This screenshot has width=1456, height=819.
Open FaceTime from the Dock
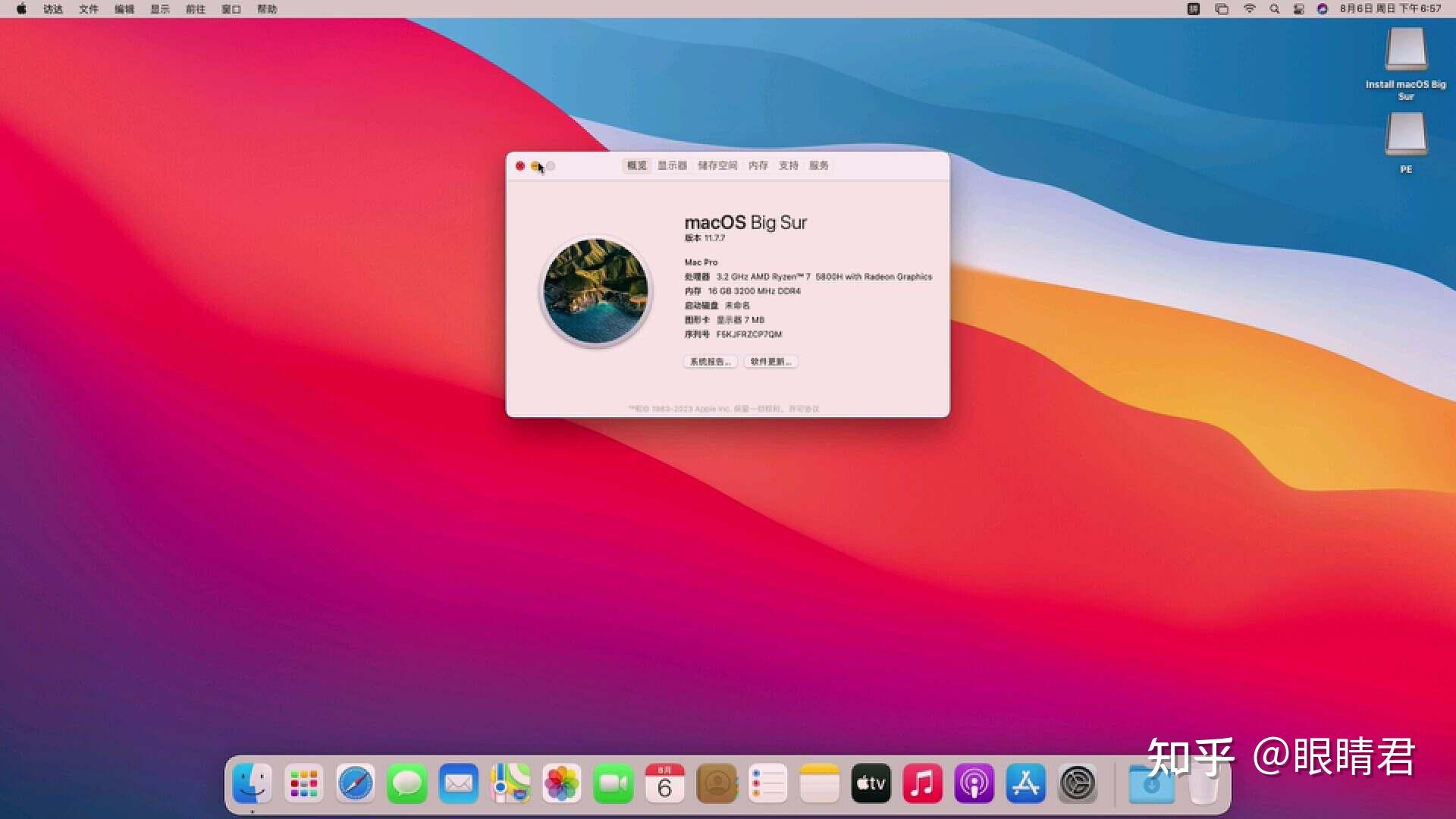612,783
